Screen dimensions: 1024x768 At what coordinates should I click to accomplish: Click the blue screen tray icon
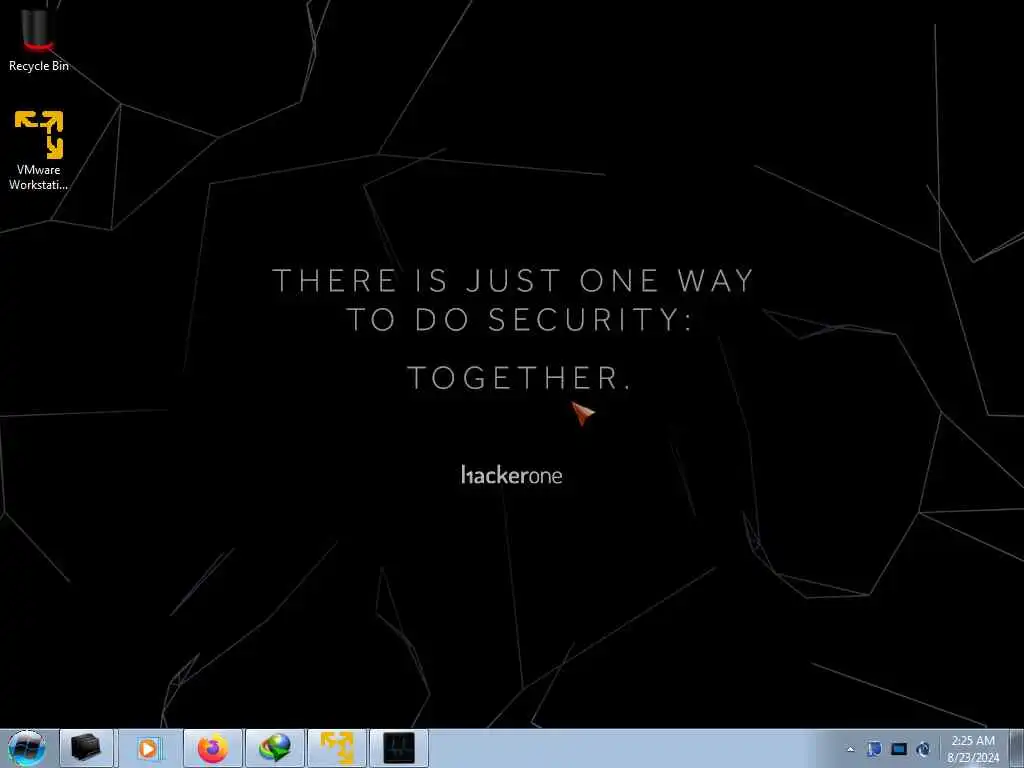tap(899, 749)
